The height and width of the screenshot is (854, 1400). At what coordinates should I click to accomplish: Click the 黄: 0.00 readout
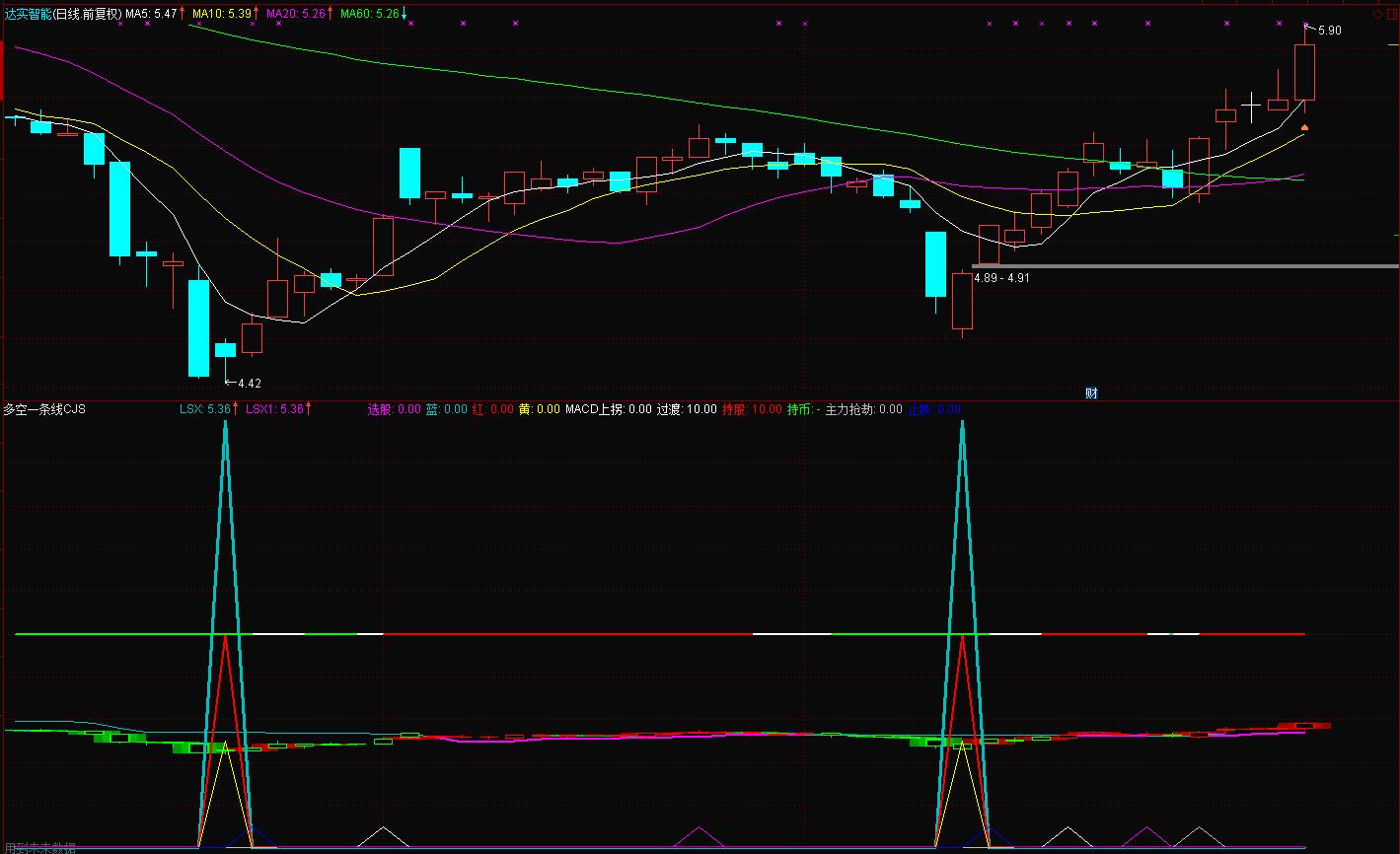point(539,409)
